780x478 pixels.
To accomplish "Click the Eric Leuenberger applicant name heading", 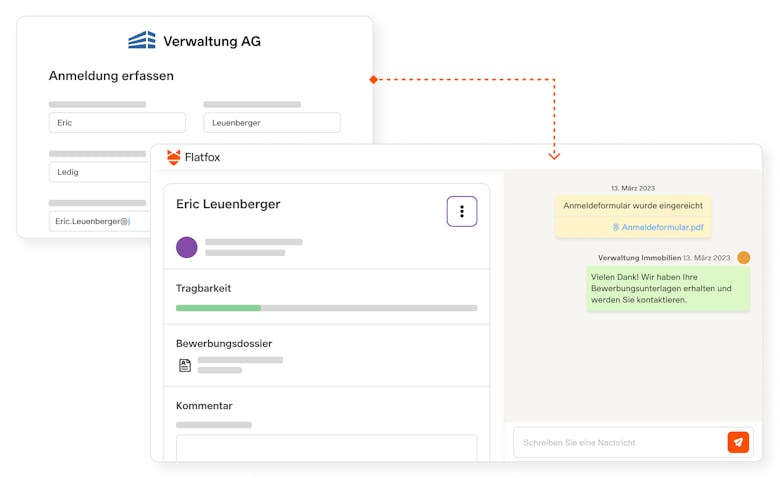I will [x=228, y=204].
